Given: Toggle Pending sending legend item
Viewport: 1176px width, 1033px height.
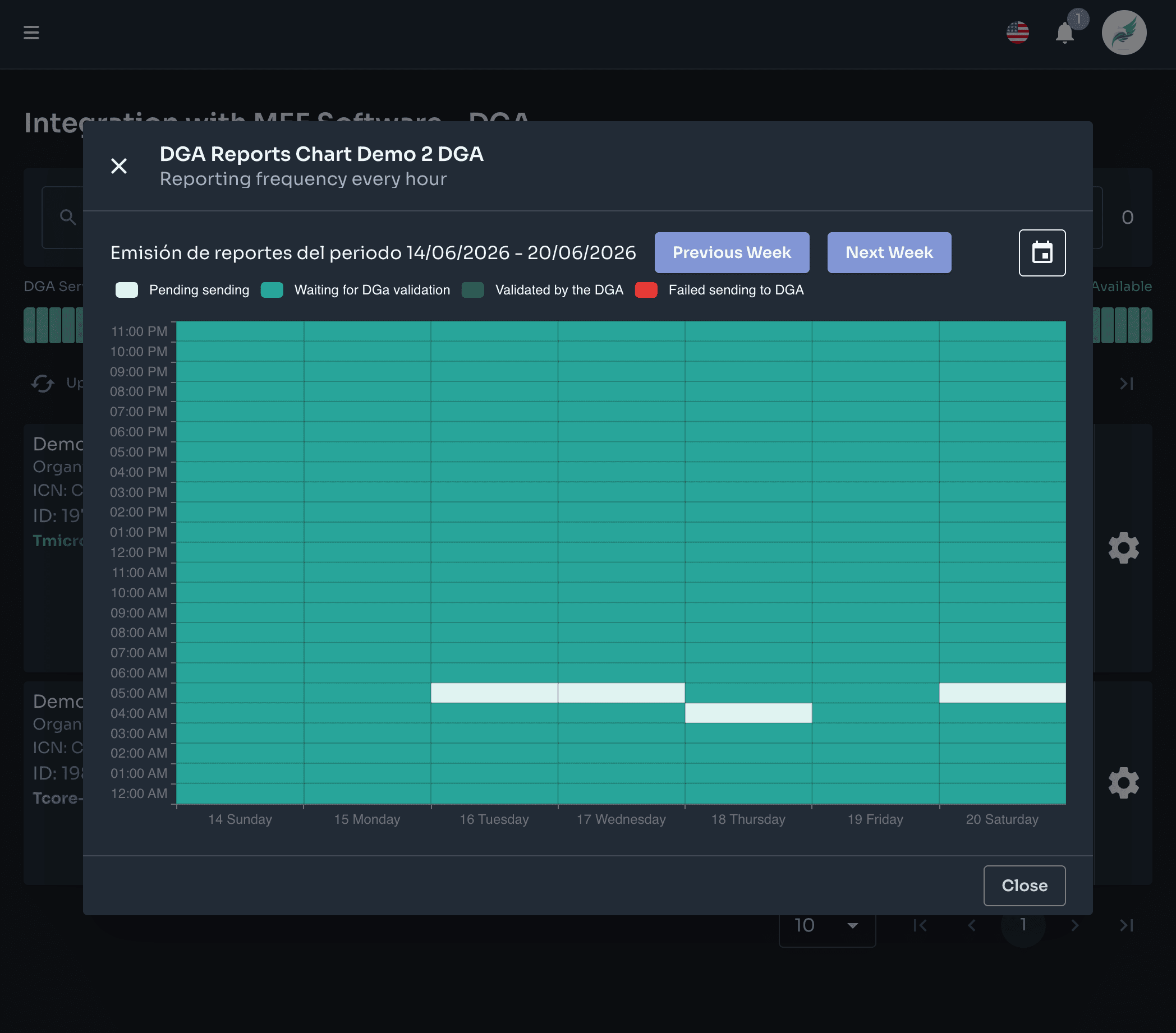Looking at the screenshot, I should coord(182,290).
